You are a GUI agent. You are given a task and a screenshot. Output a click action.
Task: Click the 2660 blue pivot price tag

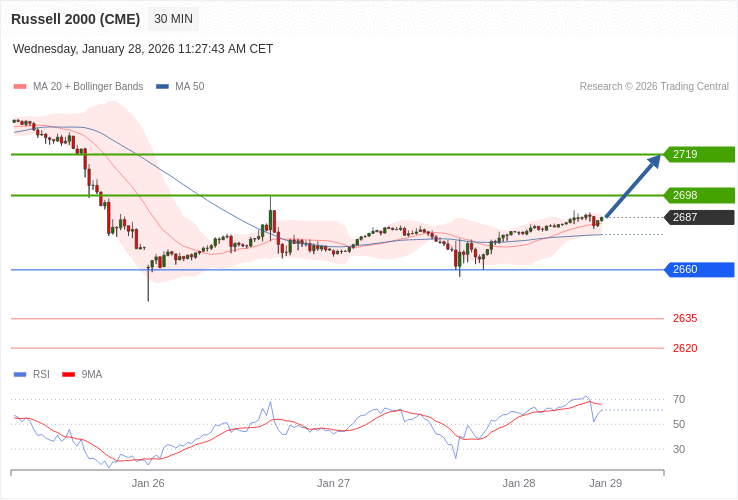pos(699,270)
